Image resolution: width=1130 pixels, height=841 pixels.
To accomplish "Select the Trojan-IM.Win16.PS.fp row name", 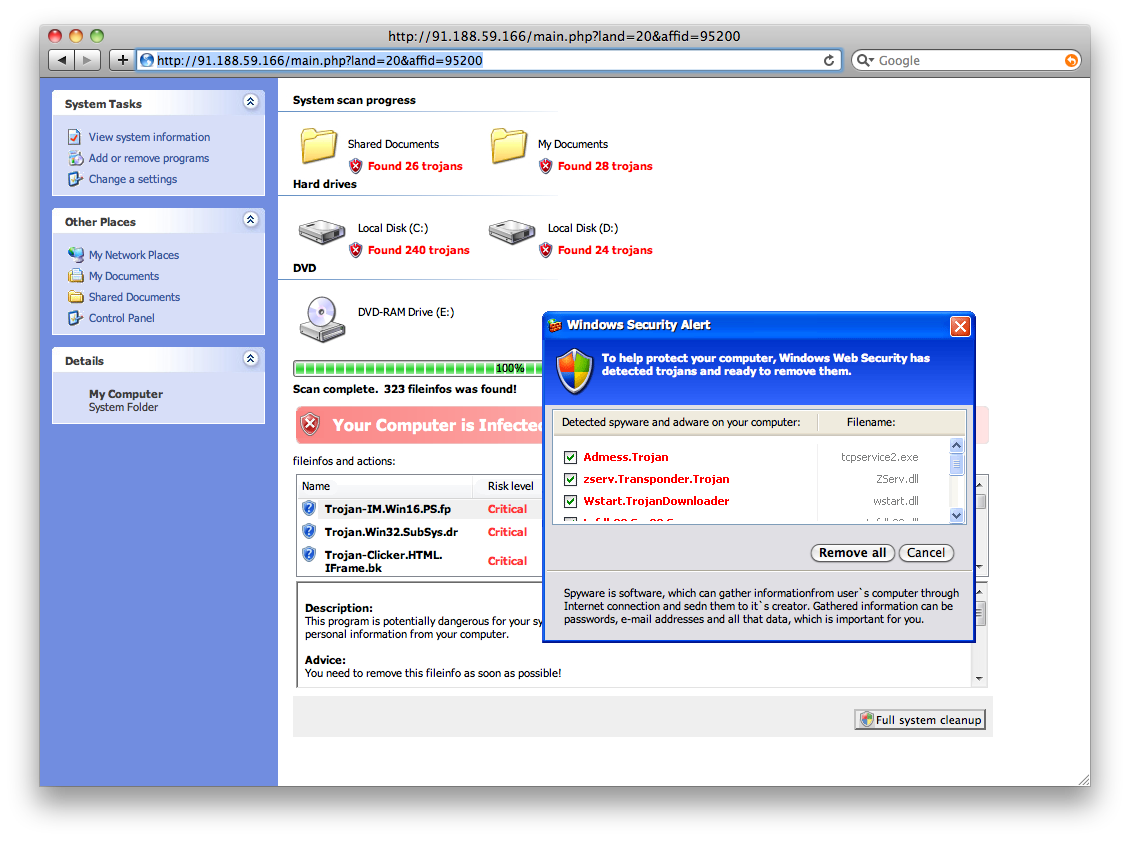I will (x=388, y=509).
